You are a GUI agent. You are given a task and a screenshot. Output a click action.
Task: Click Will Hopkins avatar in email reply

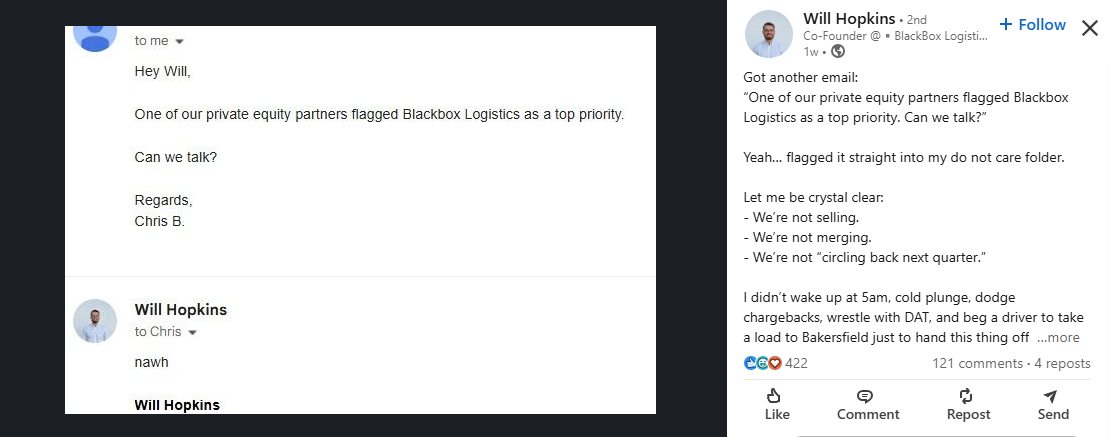click(96, 321)
